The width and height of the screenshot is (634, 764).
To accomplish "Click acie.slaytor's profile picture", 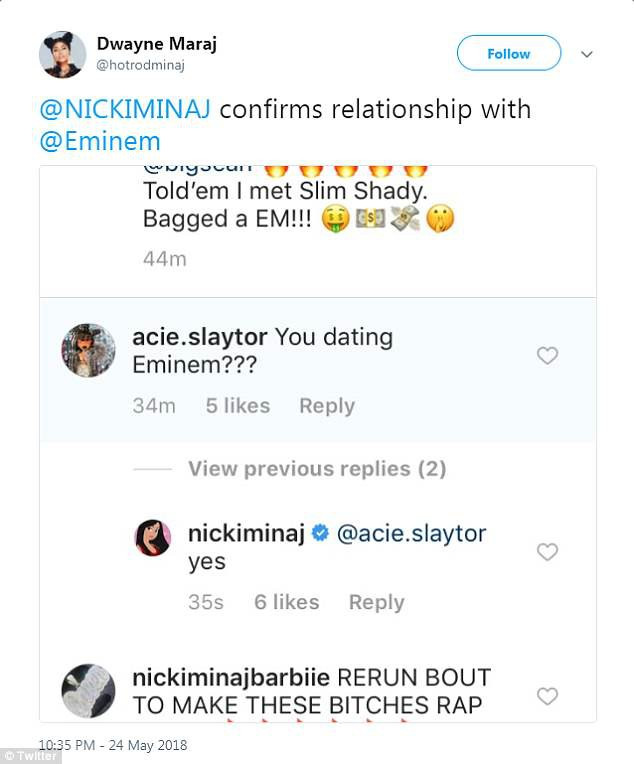I will pos(89,350).
